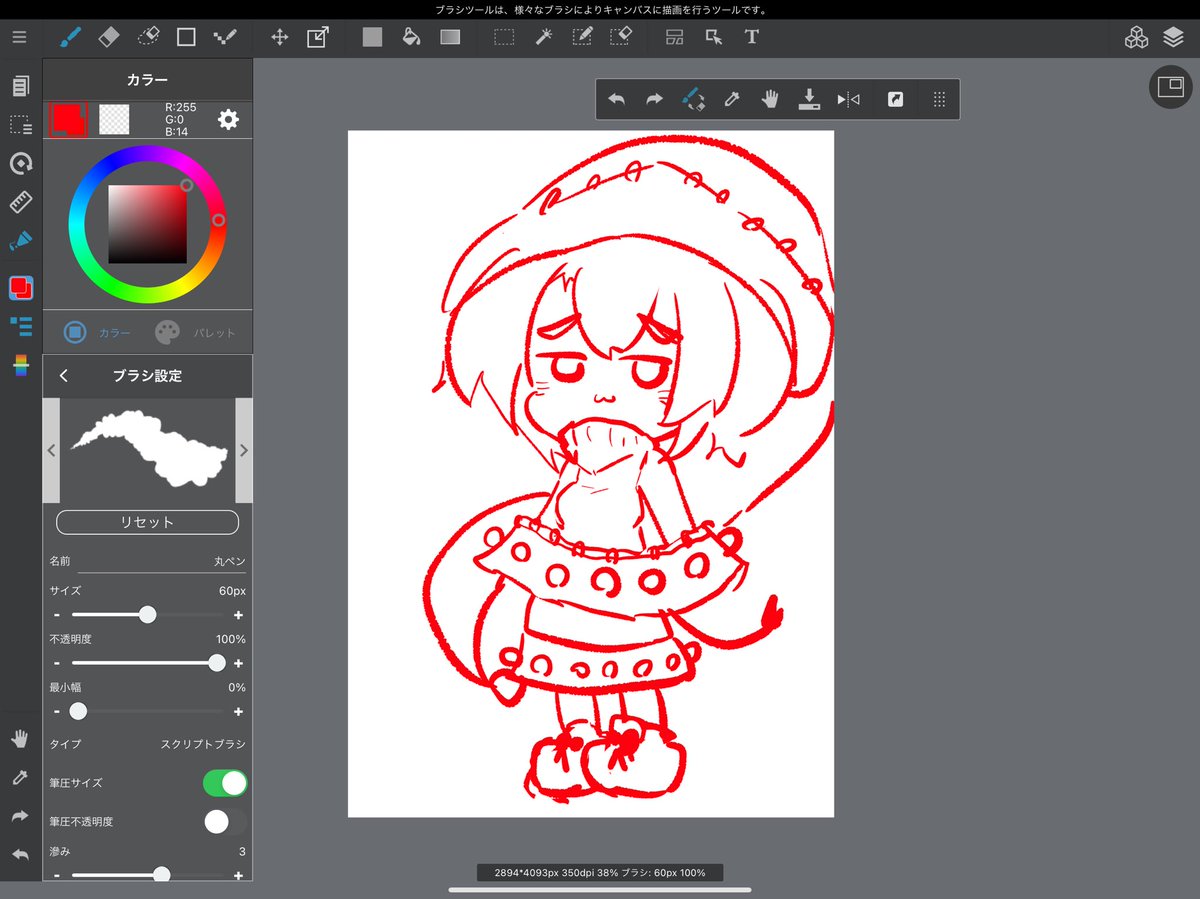Switch to the パレット tab
This screenshot has height=899, width=1200.
pyautogui.click(x=196, y=332)
